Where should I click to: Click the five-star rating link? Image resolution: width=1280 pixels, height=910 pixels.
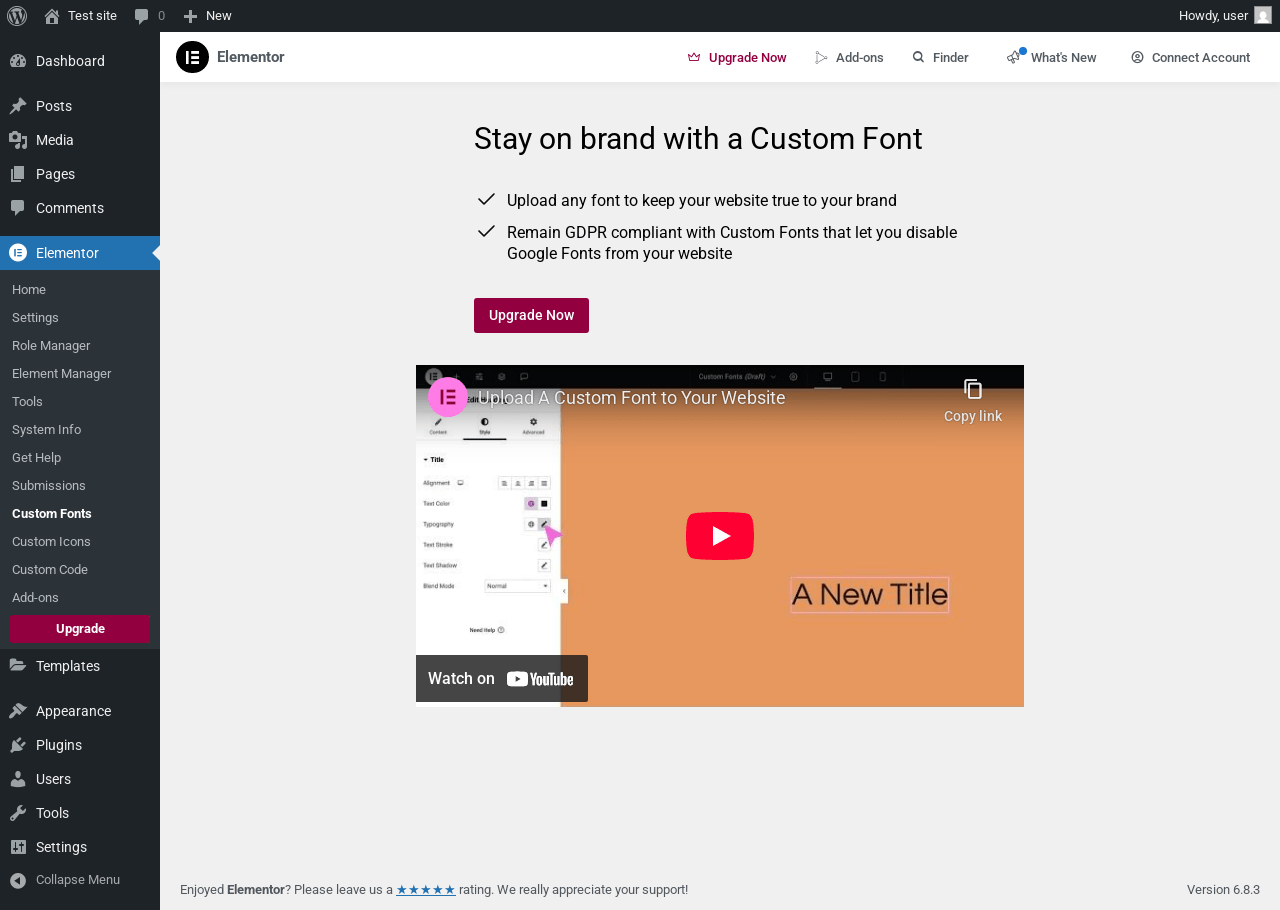point(426,890)
